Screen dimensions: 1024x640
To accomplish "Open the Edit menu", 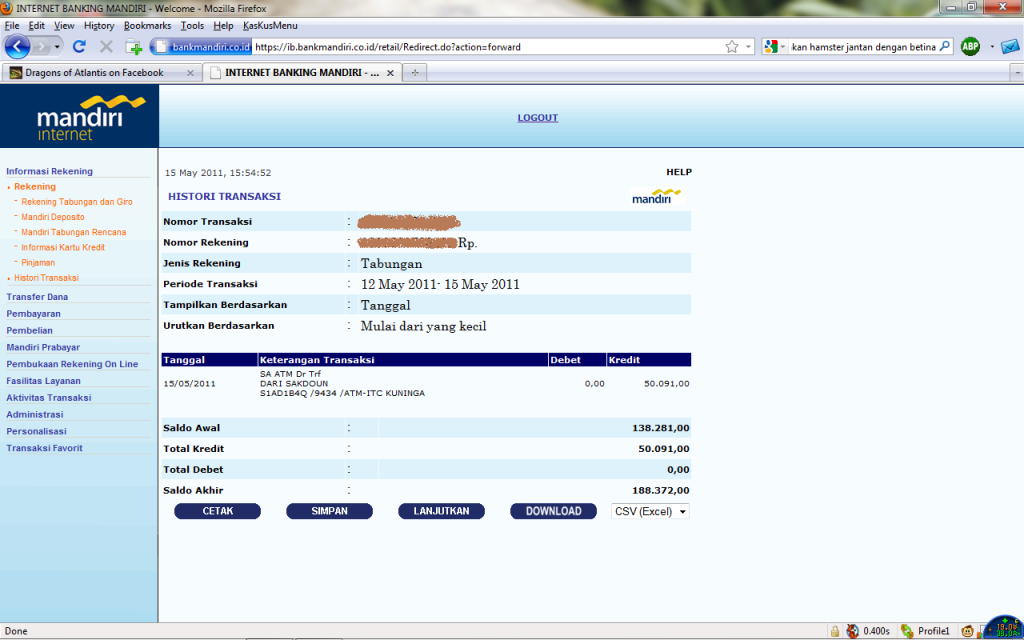I will tap(37, 25).
